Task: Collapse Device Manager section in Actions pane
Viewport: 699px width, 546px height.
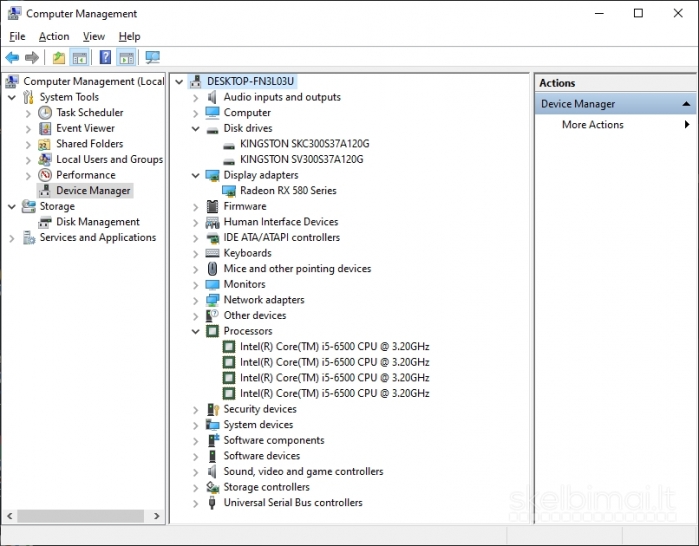Action: pos(686,104)
